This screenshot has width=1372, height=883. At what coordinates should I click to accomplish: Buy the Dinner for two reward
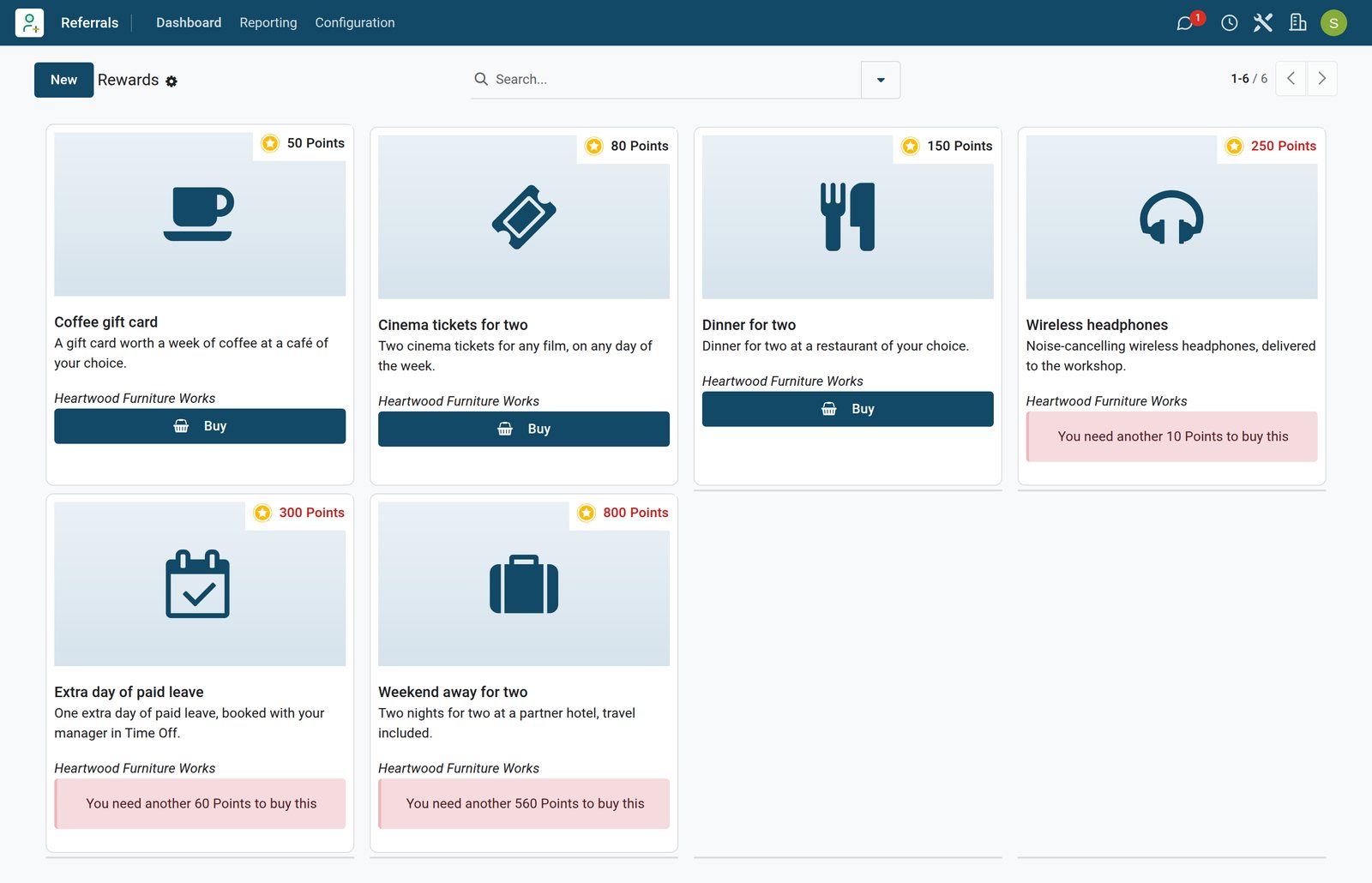click(848, 409)
